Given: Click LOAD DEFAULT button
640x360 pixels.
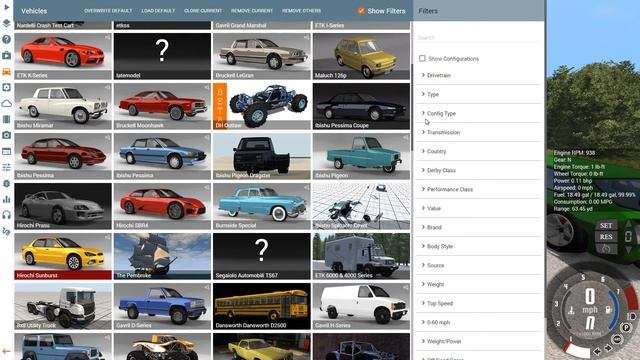Looking at the screenshot, I should [x=158, y=11].
